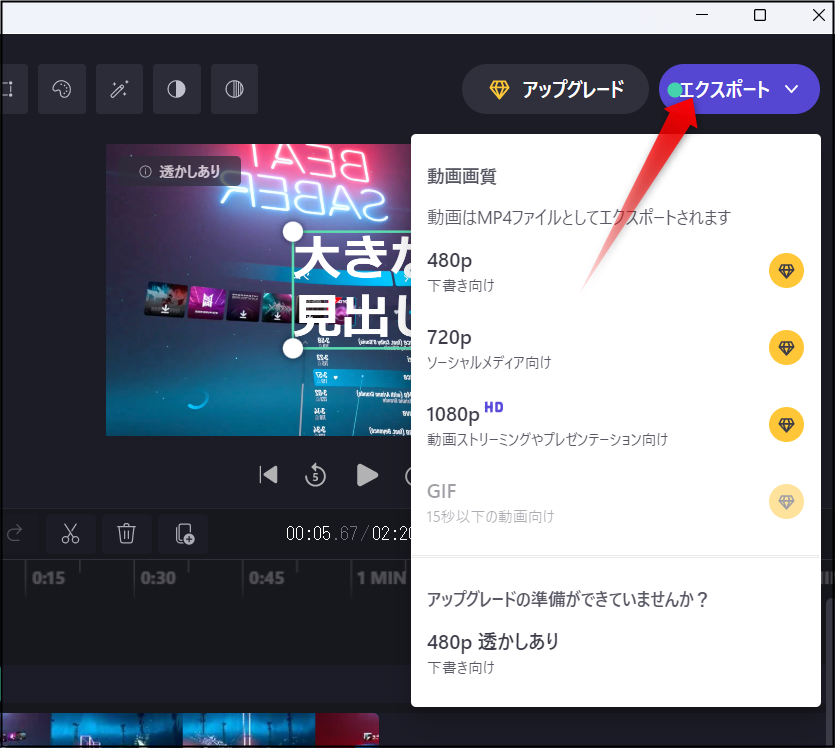835x748 pixels.
Task: Click the premium diamond badge for 480p
Action: point(786,270)
